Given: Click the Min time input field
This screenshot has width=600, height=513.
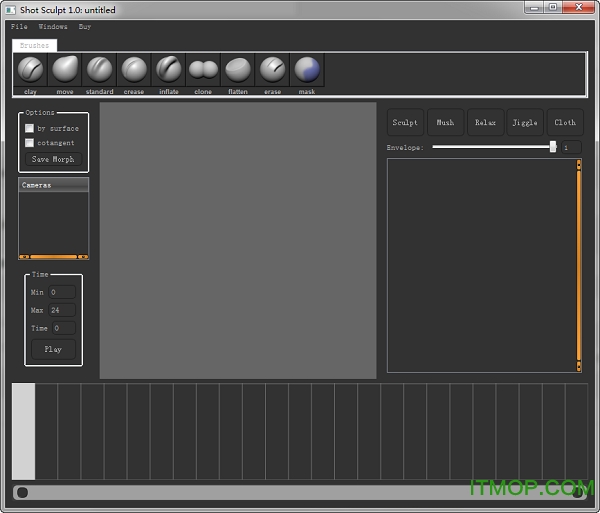Looking at the screenshot, I should pyautogui.click(x=62, y=292).
